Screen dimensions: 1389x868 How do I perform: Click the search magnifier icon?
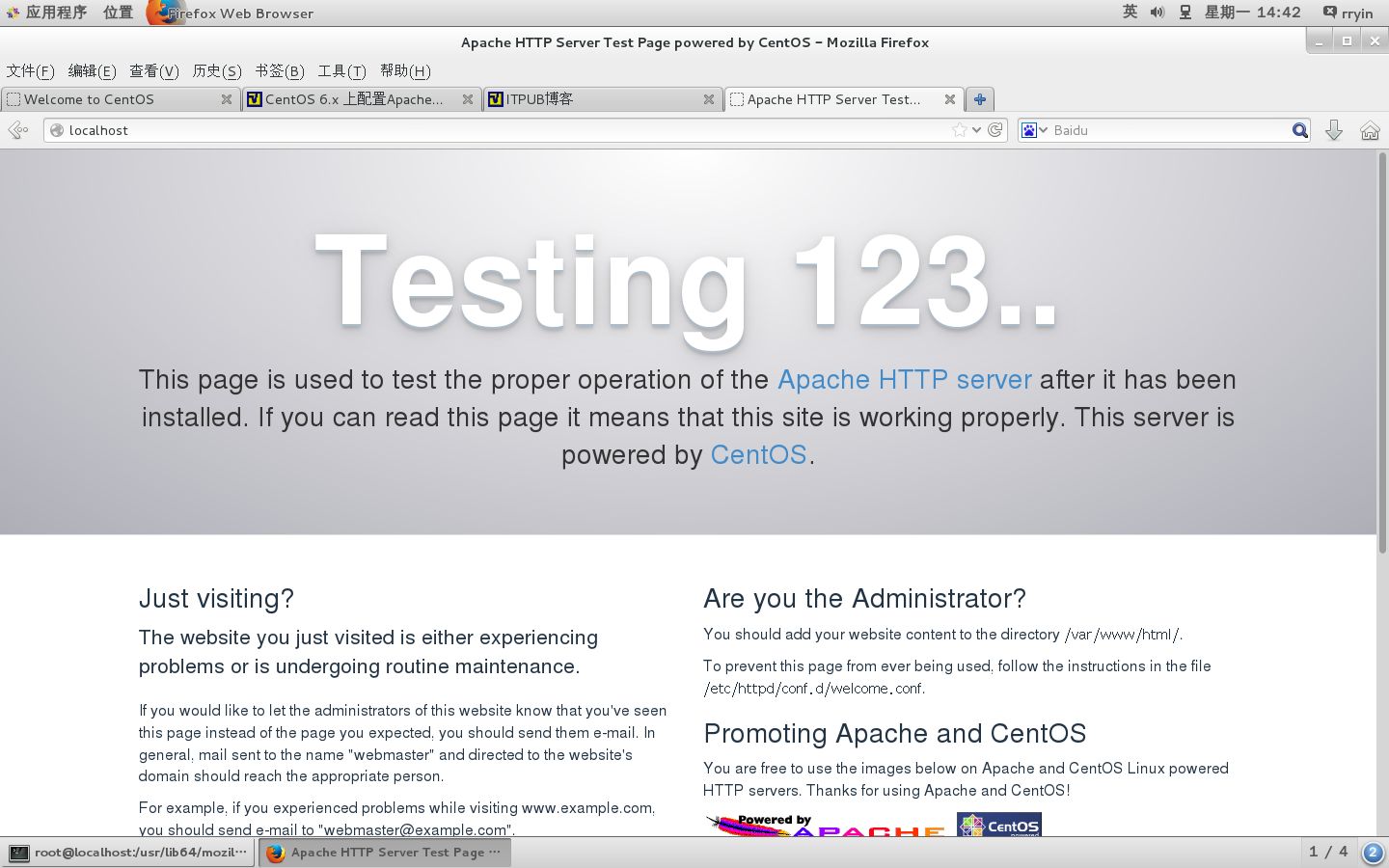pos(1300,130)
